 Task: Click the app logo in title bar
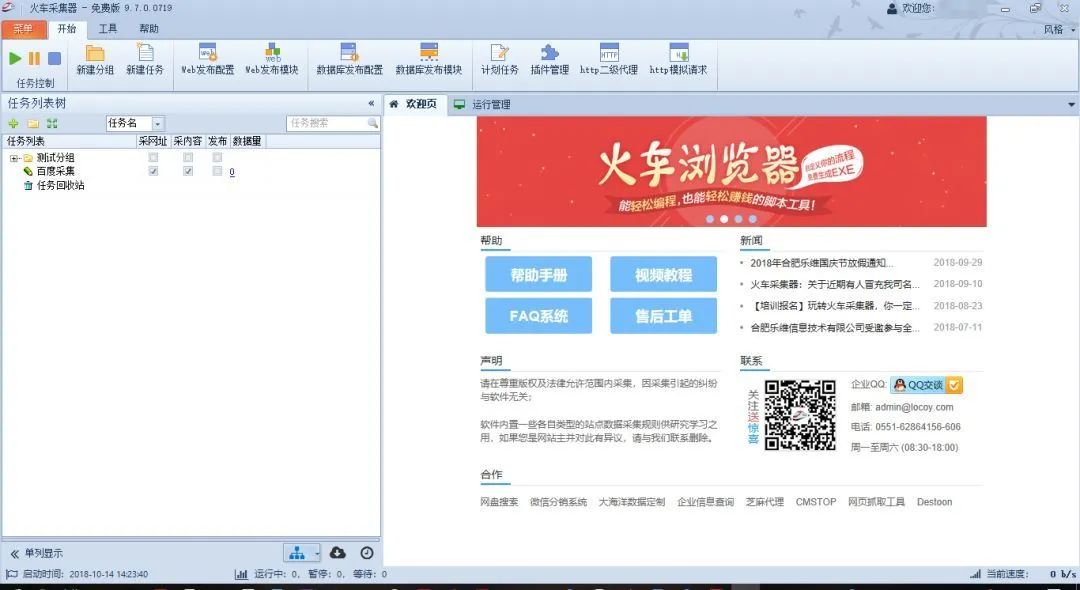click(x=8, y=8)
